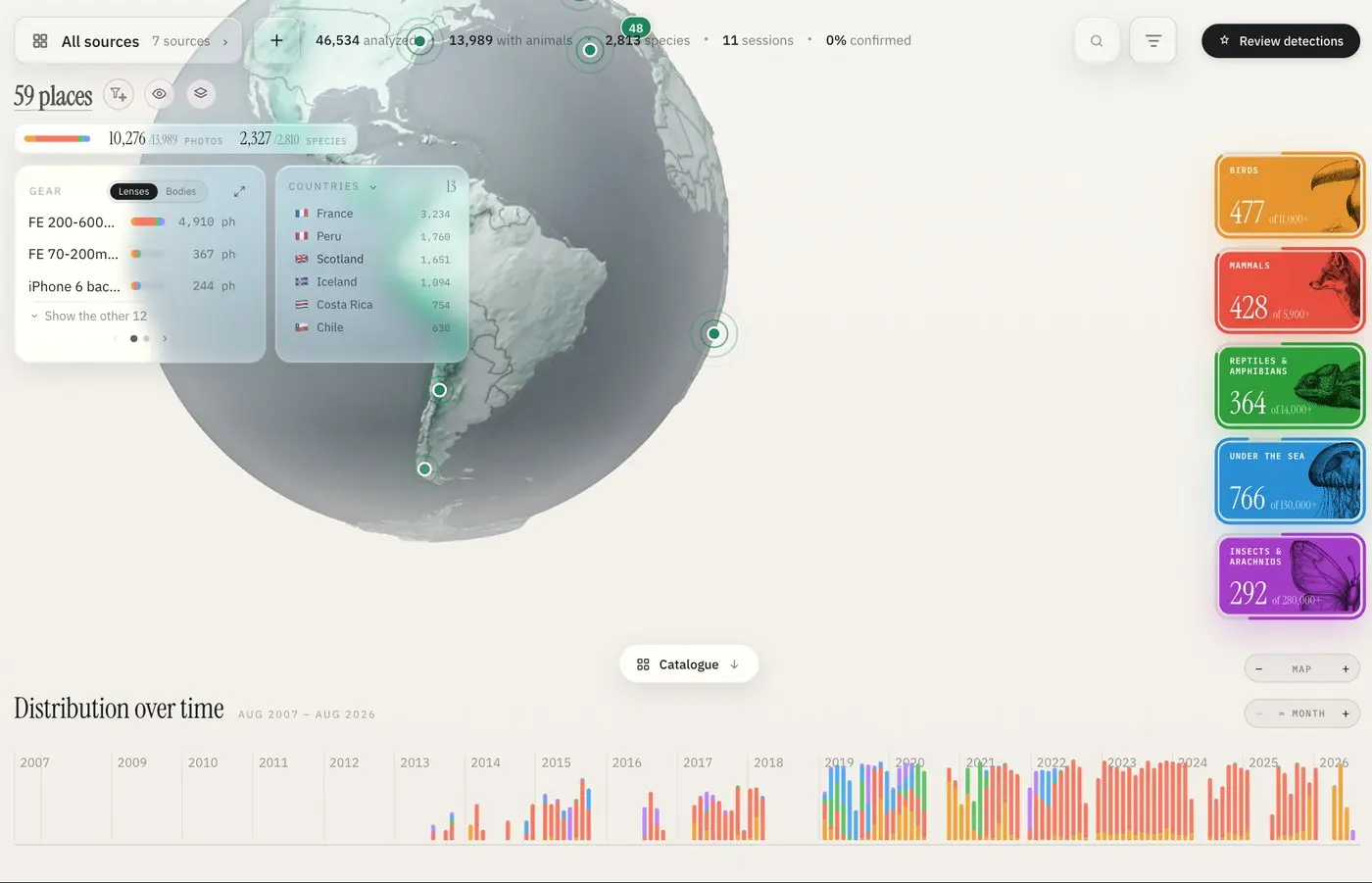Expand Show the other 12
Screen dimensions: 1372x883
[88, 316]
